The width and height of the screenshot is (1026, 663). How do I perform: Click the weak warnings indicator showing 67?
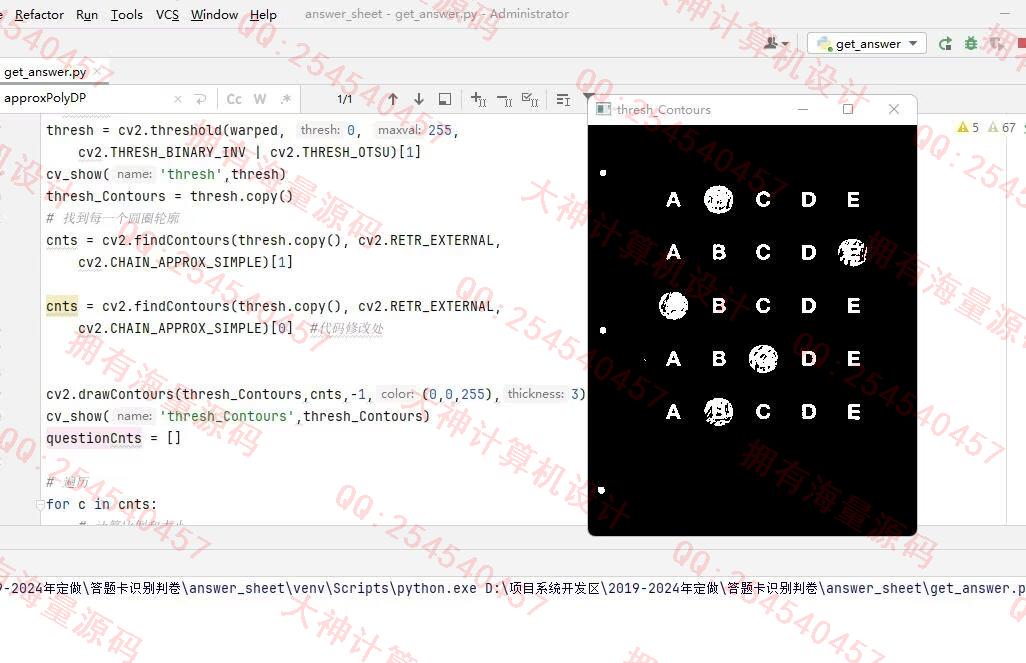[x=1002, y=128]
